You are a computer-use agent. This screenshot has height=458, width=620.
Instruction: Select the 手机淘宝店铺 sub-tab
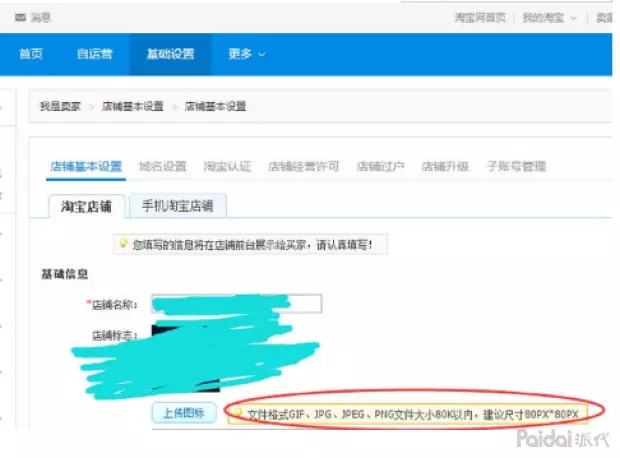point(178,206)
